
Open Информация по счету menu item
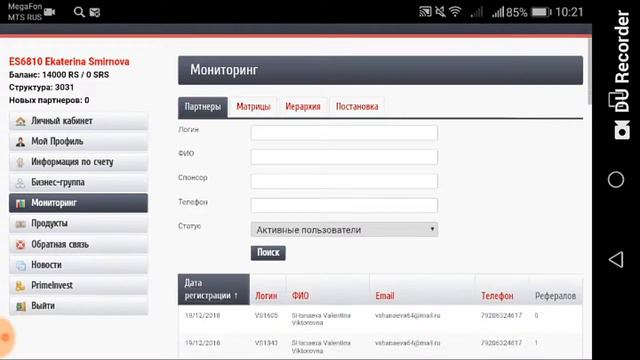pyautogui.click(x=78, y=162)
